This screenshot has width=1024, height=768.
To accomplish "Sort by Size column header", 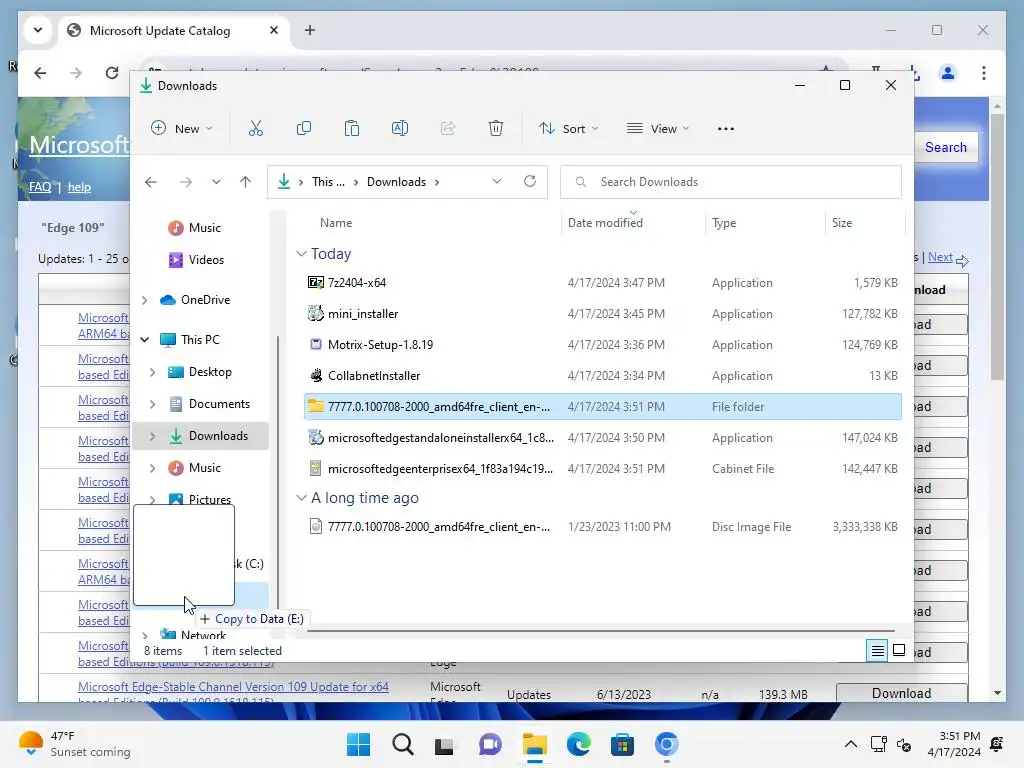I will coord(842,223).
